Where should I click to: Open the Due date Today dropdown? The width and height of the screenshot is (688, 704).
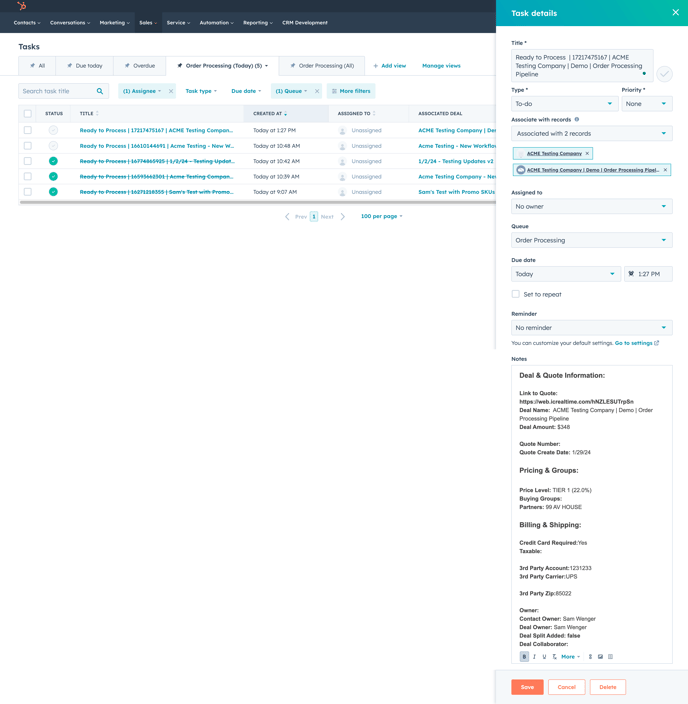click(565, 274)
